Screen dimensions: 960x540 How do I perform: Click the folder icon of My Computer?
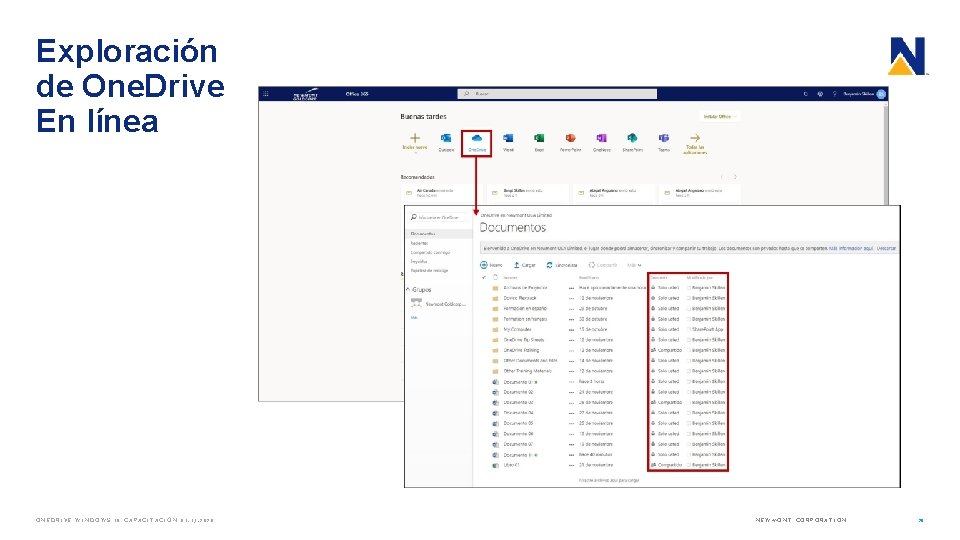(x=495, y=329)
